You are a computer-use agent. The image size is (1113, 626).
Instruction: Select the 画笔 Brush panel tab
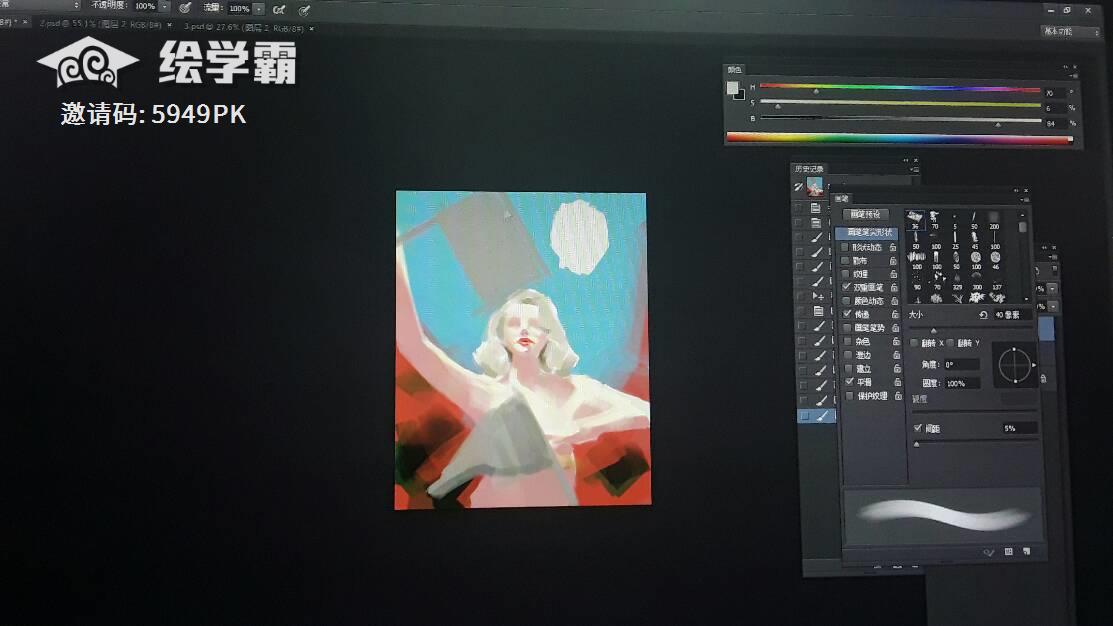[842, 199]
